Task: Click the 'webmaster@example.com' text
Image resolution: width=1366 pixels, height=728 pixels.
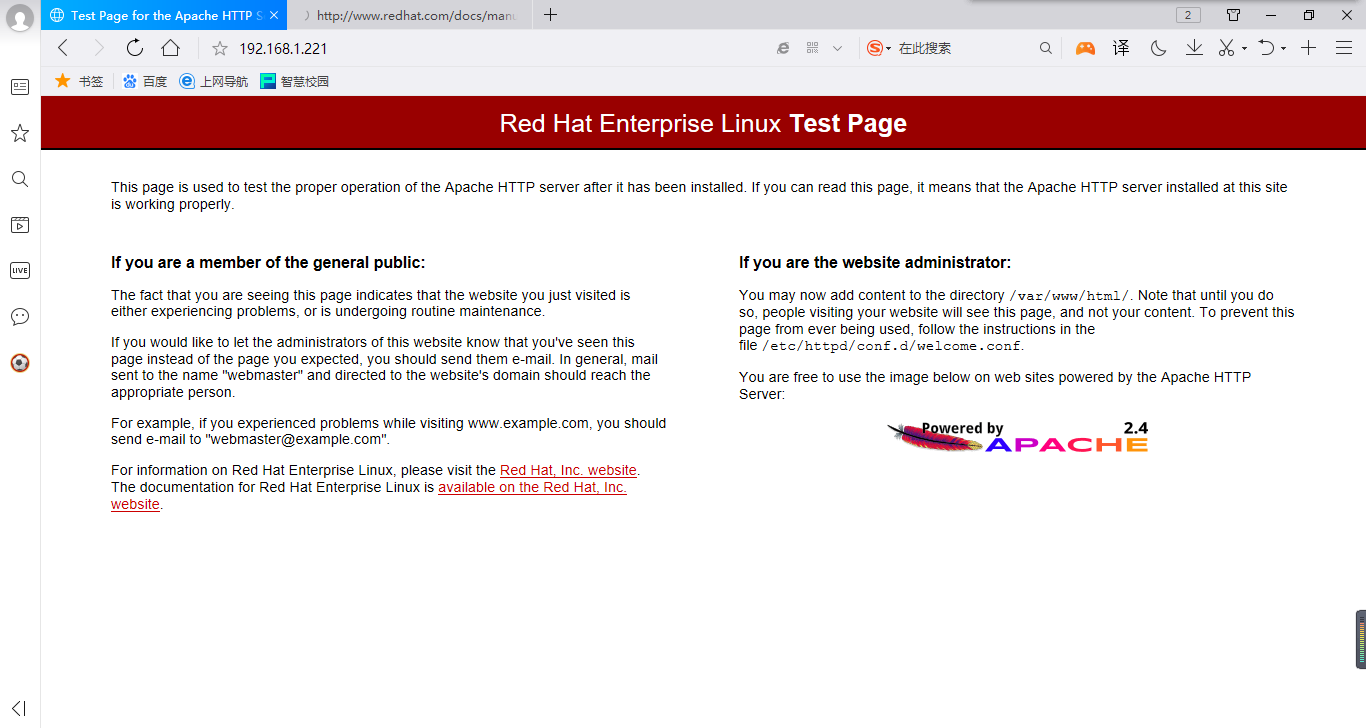Action: tap(297, 439)
